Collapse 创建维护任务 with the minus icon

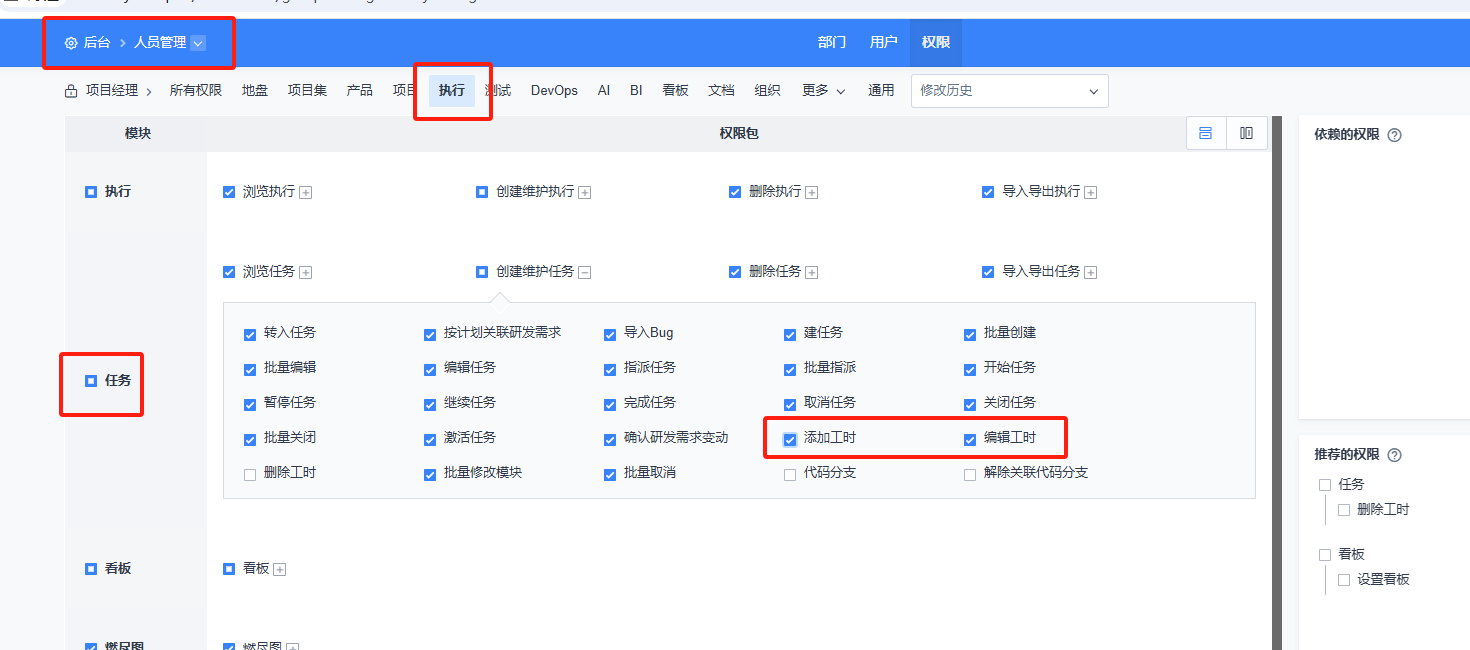pyautogui.click(x=585, y=272)
